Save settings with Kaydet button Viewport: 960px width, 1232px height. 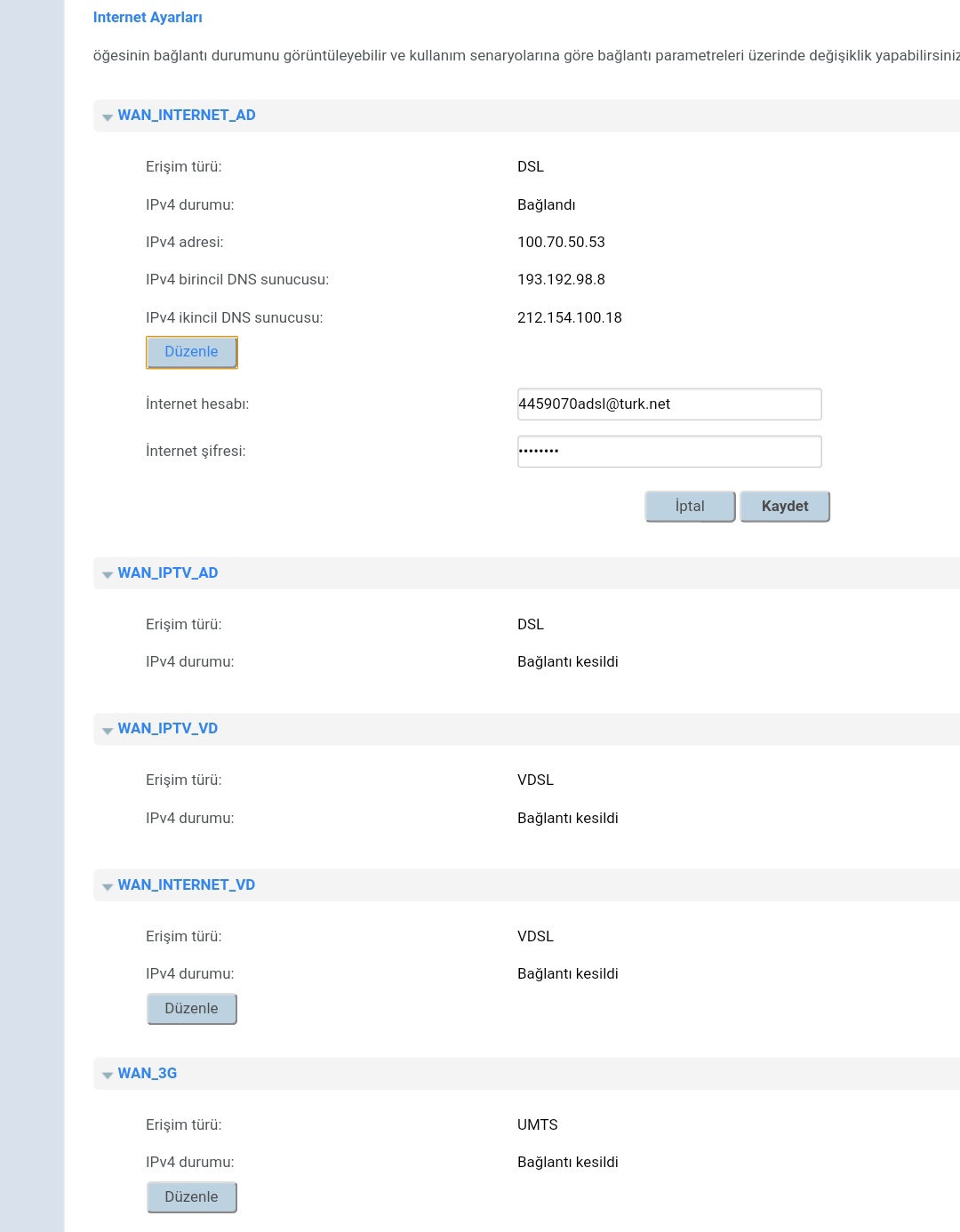[785, 507]
